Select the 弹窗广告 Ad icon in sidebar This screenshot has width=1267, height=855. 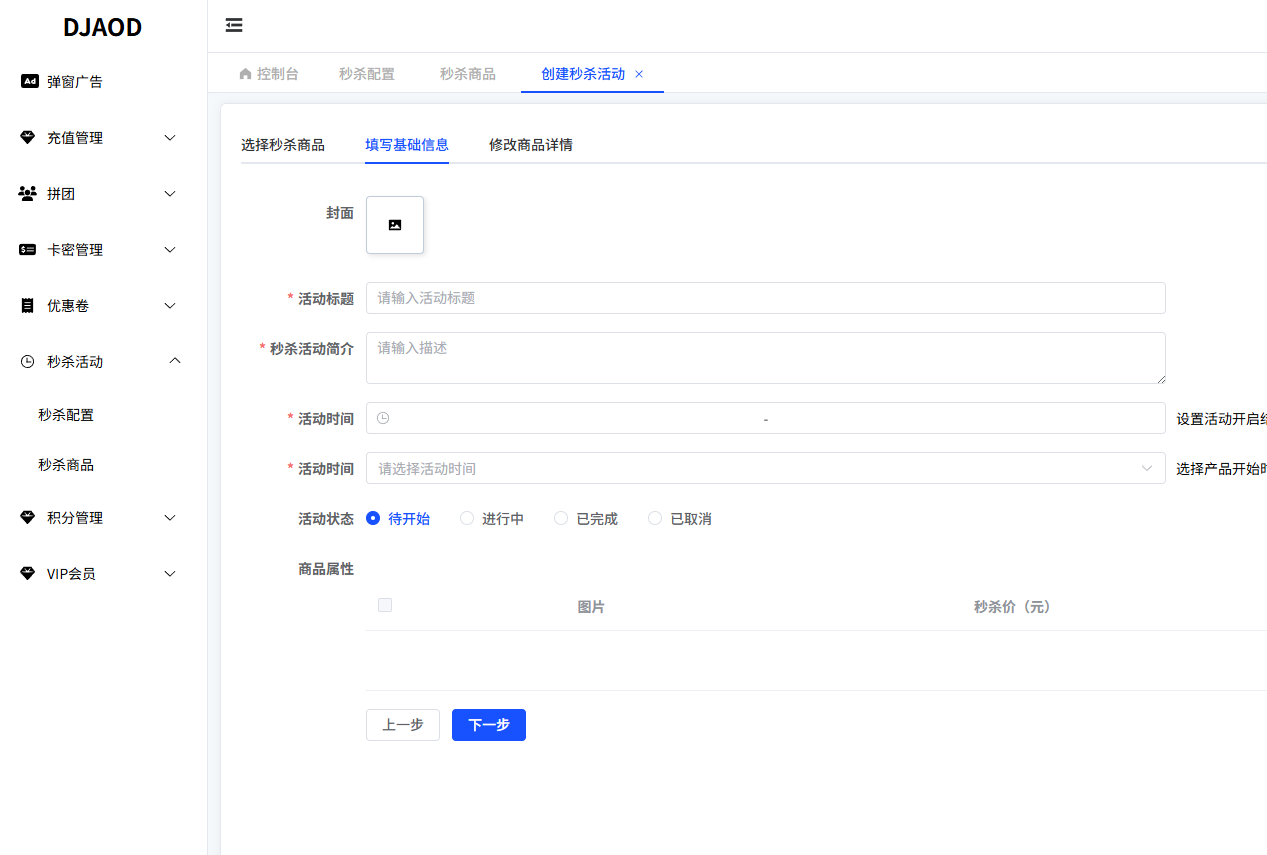pyautogui.click(x=28, y=81)
